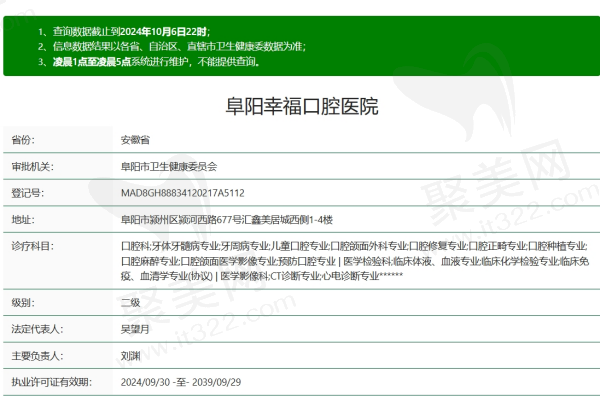Select validity period 2024/09/30 -至- 2039/09/29
The image size is (600, 396).
click(181, 382)
